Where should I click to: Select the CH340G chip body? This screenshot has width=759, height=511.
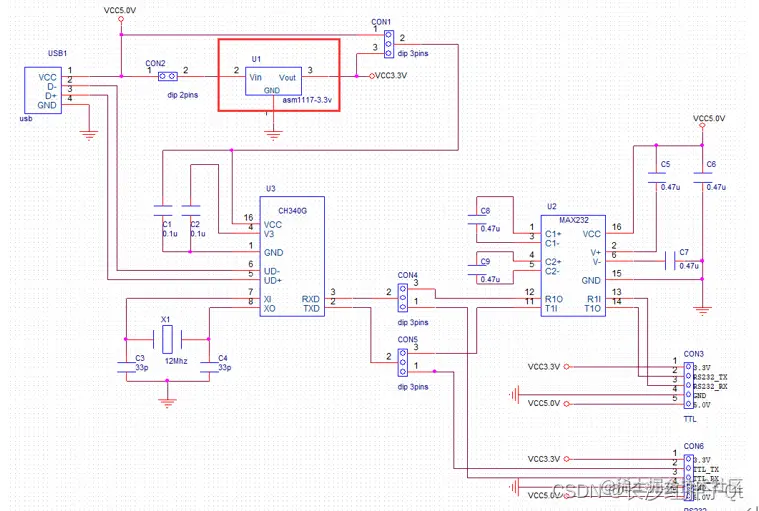[x=292, y=256]
